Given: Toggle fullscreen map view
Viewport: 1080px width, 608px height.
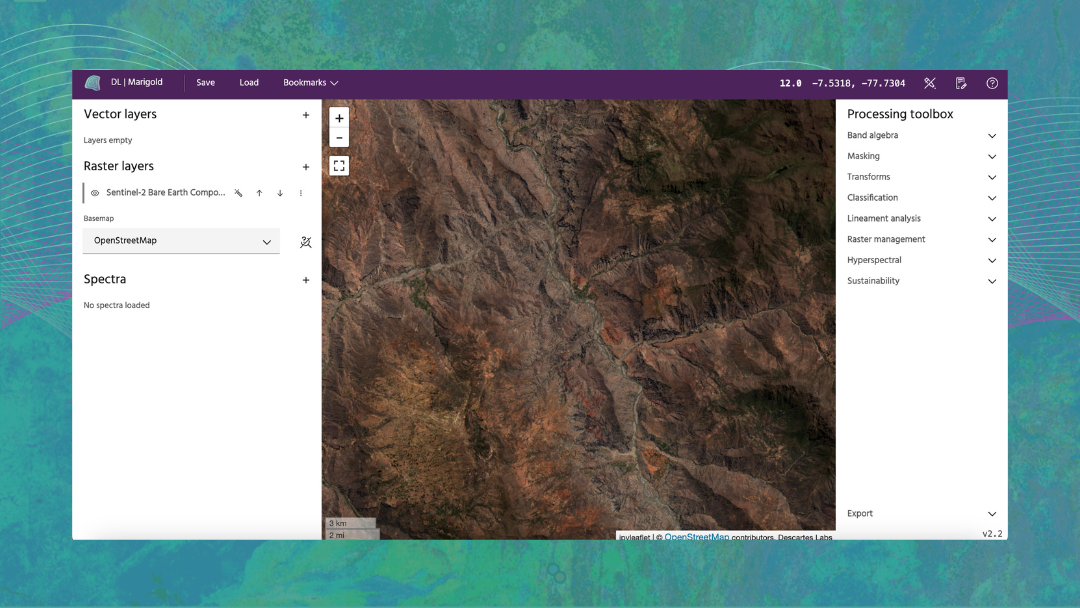Looking at the screenshot, I should coord(339,165).
